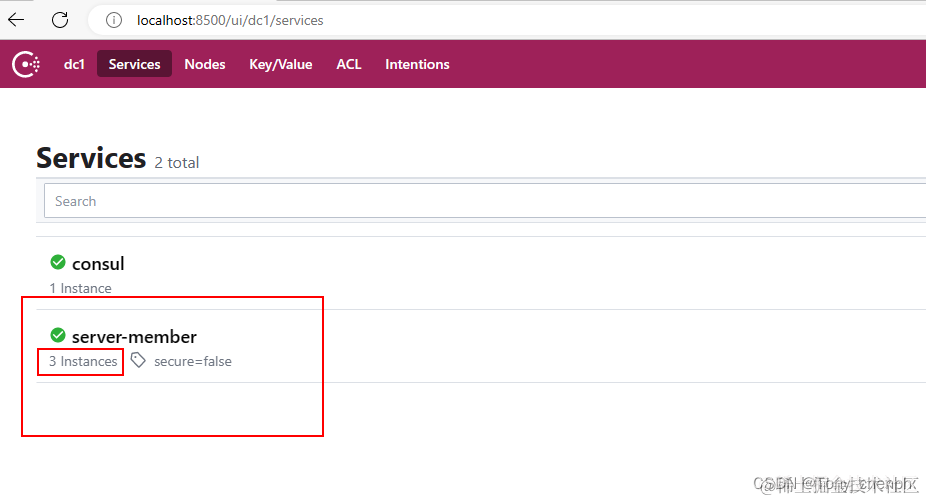
Task: Open the Key/Value tab
Action: tap(281, 64)
